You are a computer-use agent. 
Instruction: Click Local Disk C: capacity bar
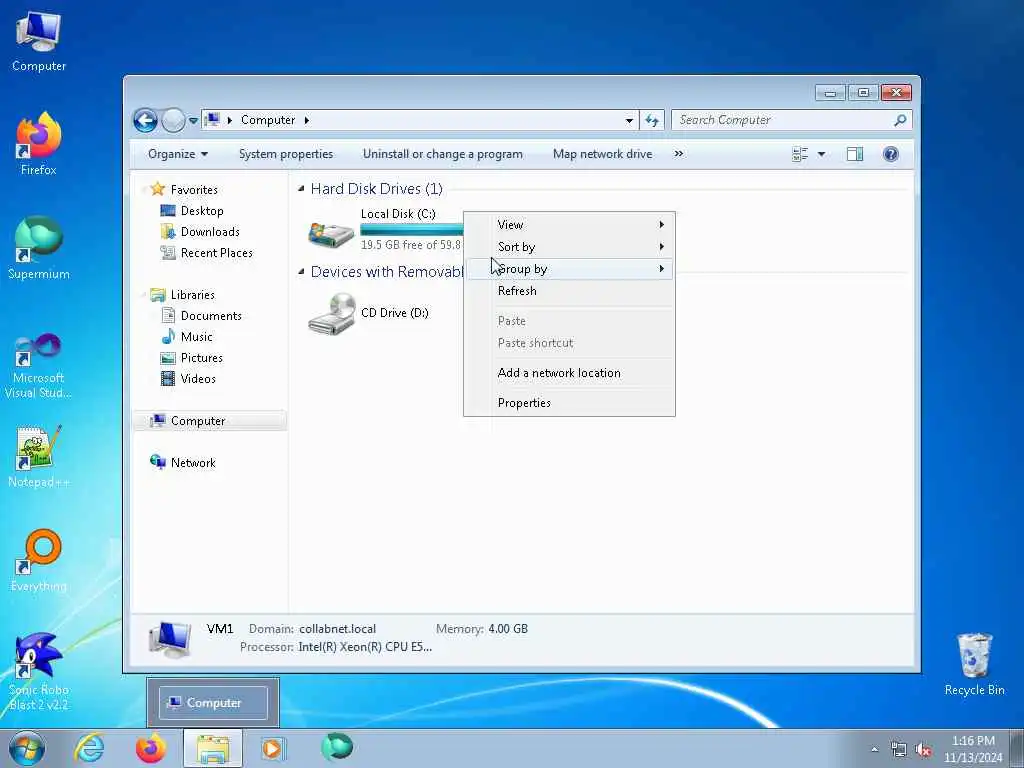[x=411, y=230]
